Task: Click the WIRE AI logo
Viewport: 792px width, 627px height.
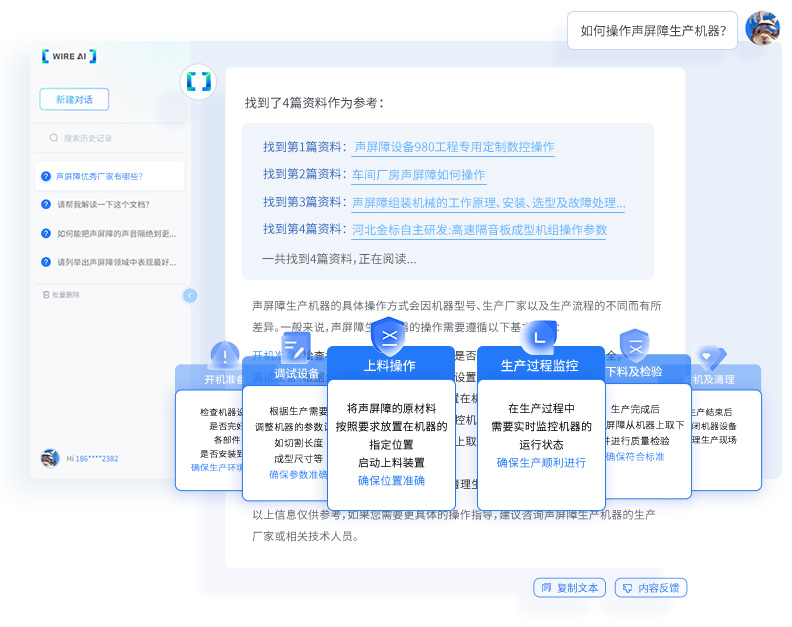Action: 69,57
